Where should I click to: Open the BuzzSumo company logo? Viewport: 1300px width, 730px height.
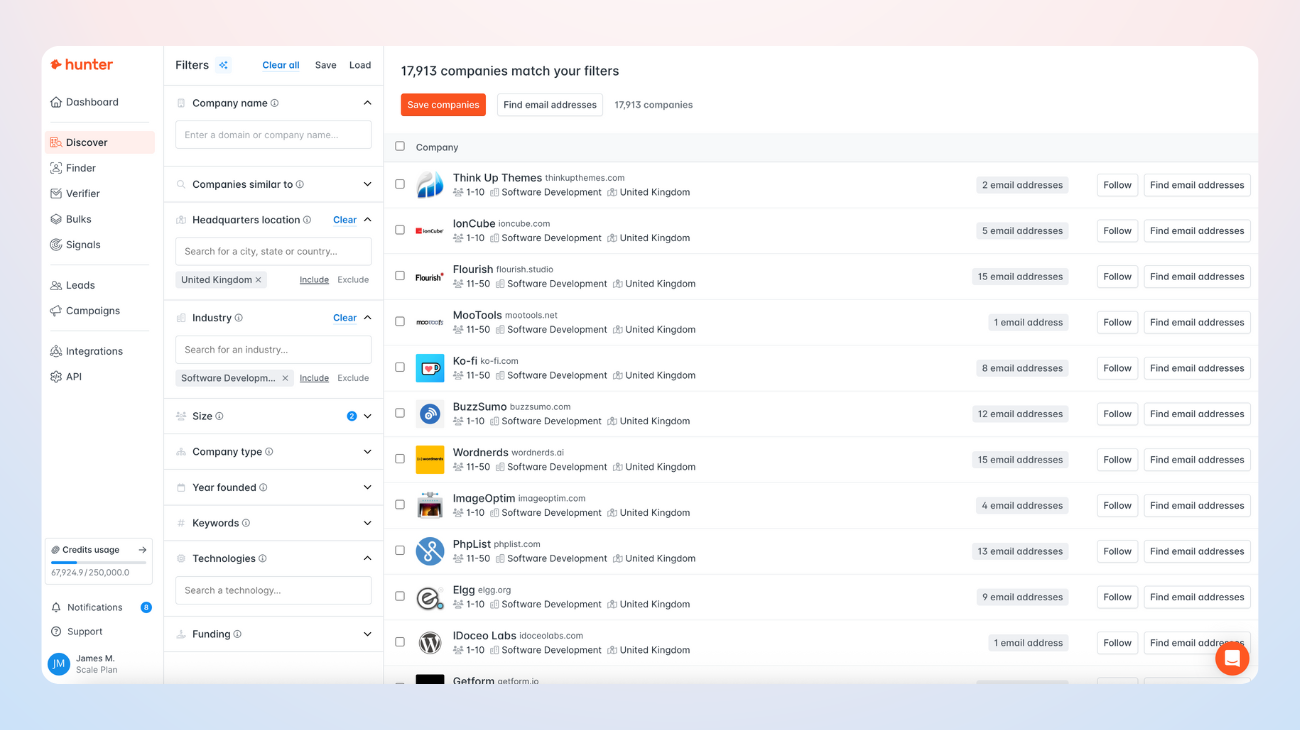tap(430, 414)
